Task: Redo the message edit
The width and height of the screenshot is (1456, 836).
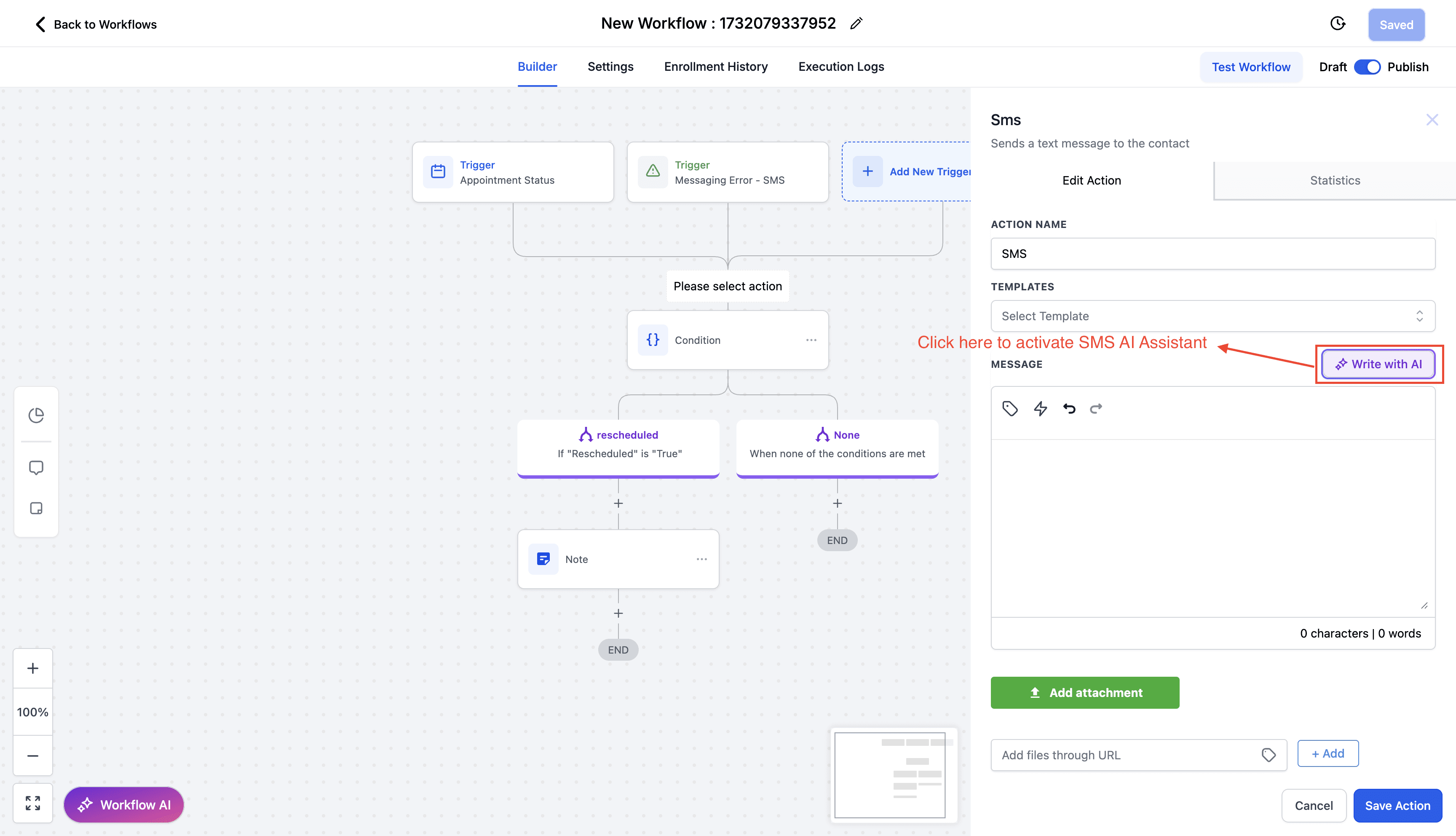Action: pyautogui.click(x=1096, y=408)
